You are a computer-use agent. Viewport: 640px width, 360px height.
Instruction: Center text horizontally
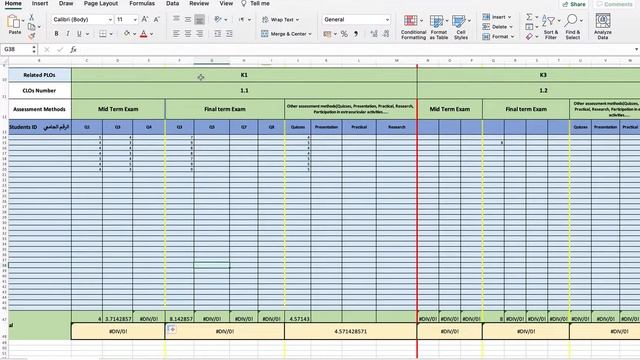tap(188, 34)
